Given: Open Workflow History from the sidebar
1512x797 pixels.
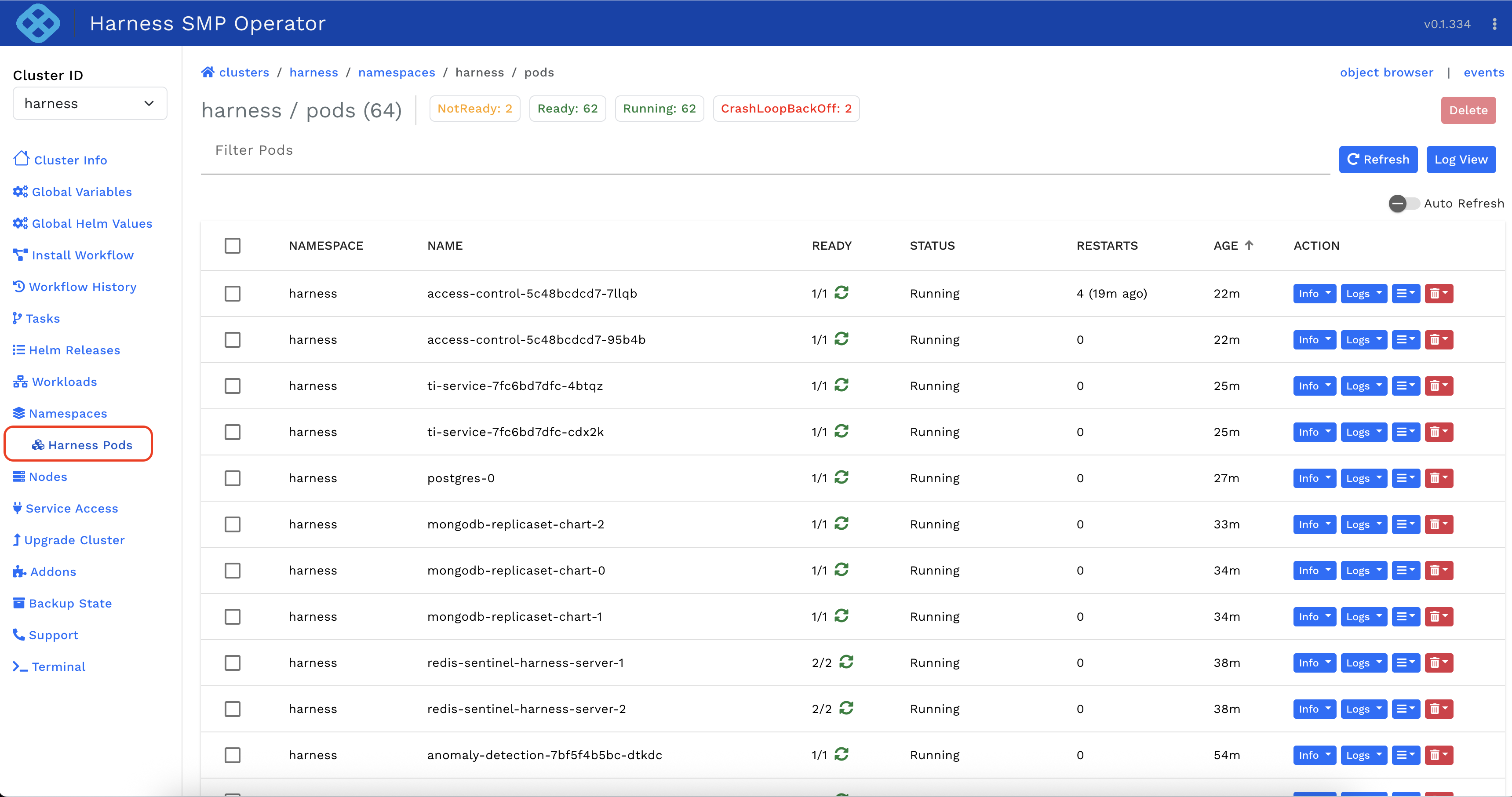Looking at the screenshot, I should [x=75, y=287].
